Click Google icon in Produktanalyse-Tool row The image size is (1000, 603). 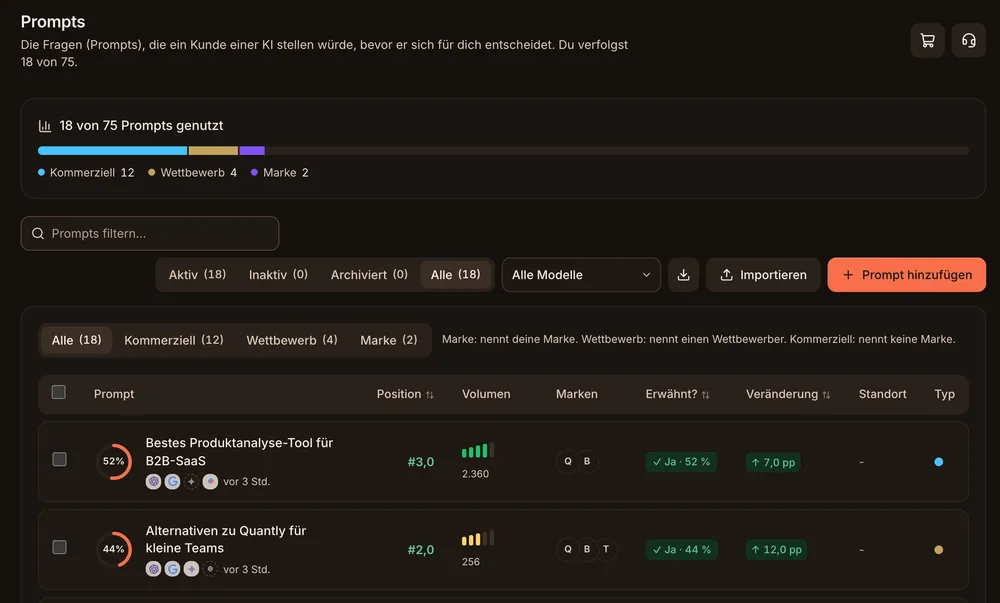tap(172, 481)
